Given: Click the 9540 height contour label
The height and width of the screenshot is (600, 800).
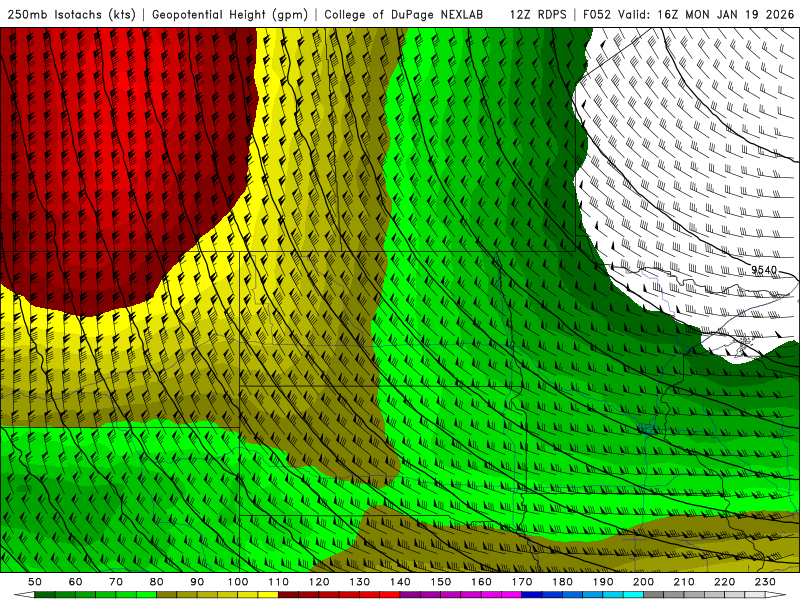Looking at the screenshot, I should click(764, 269).
